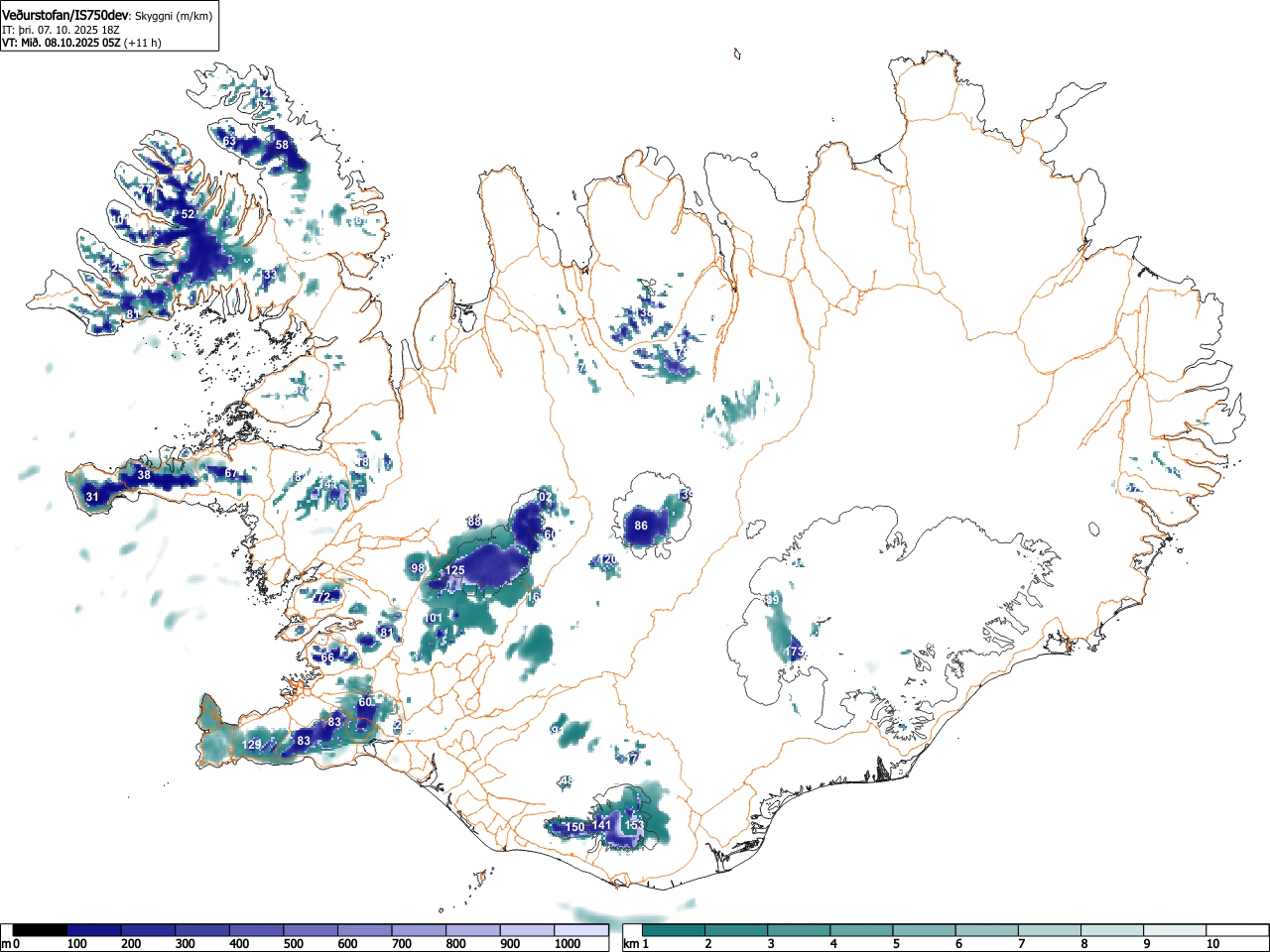The image size is (1270, 952).
Task: Click the '1000' tick on the meter scale
Action: [x=568, y=944]
